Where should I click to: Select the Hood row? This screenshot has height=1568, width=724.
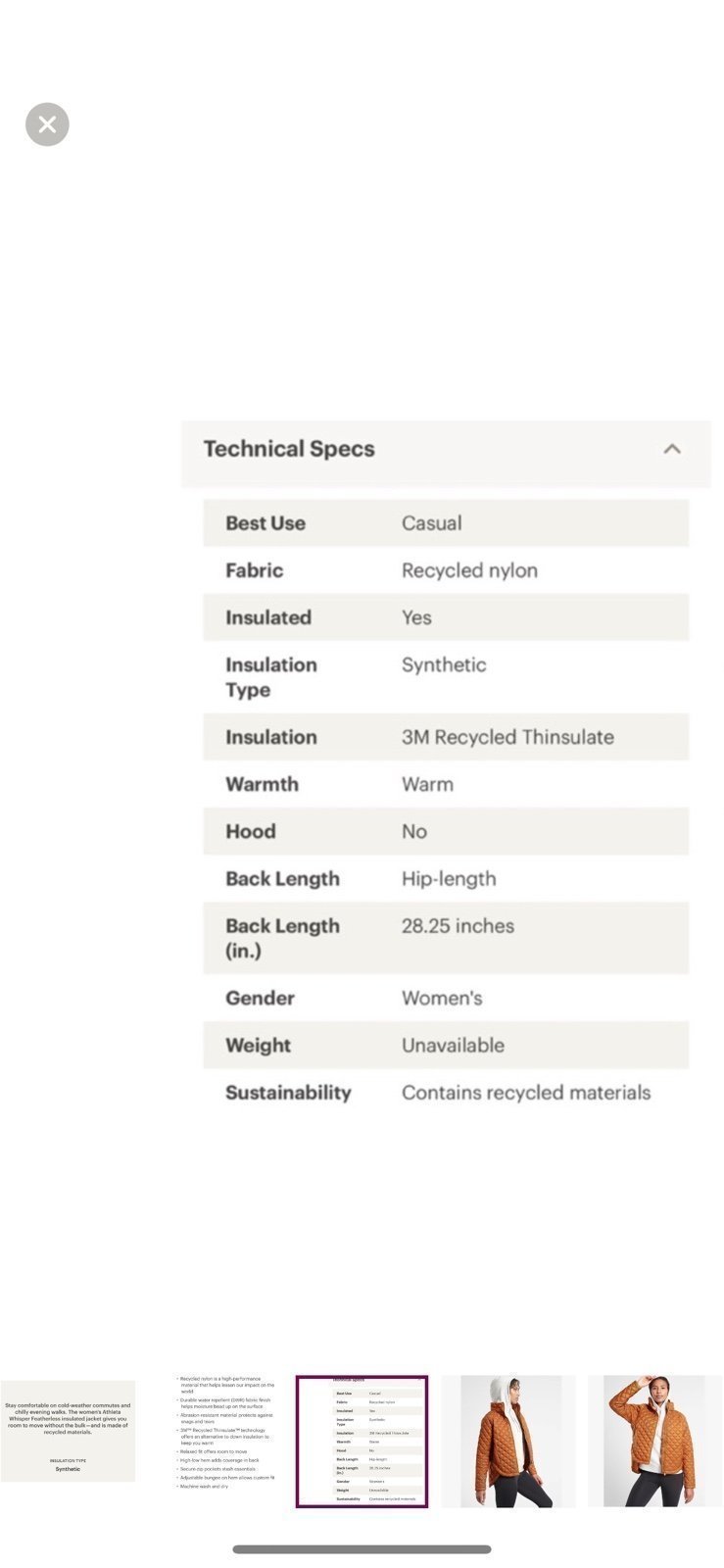point(446,831)
